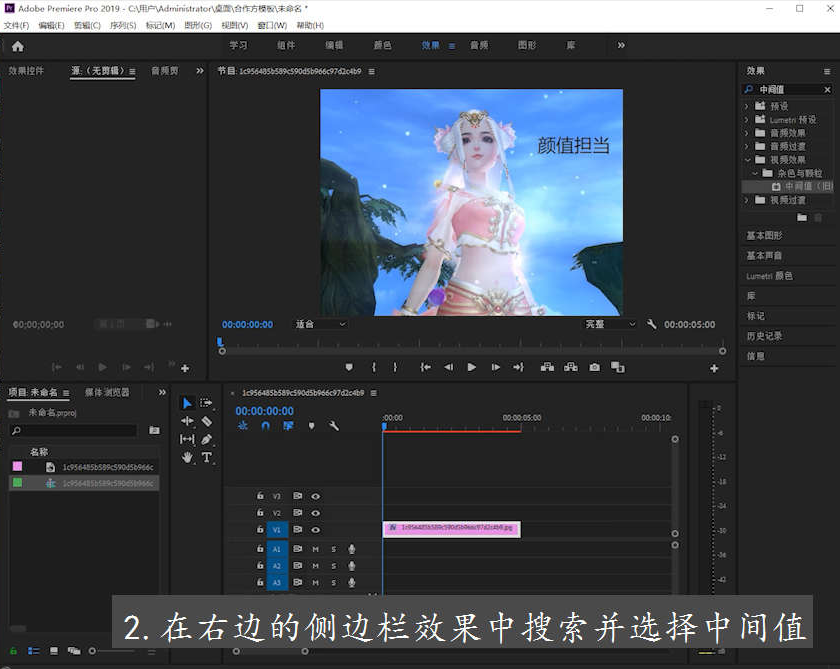Switch to the Hand tool
The image size is (840, 669).
point(187,457)
